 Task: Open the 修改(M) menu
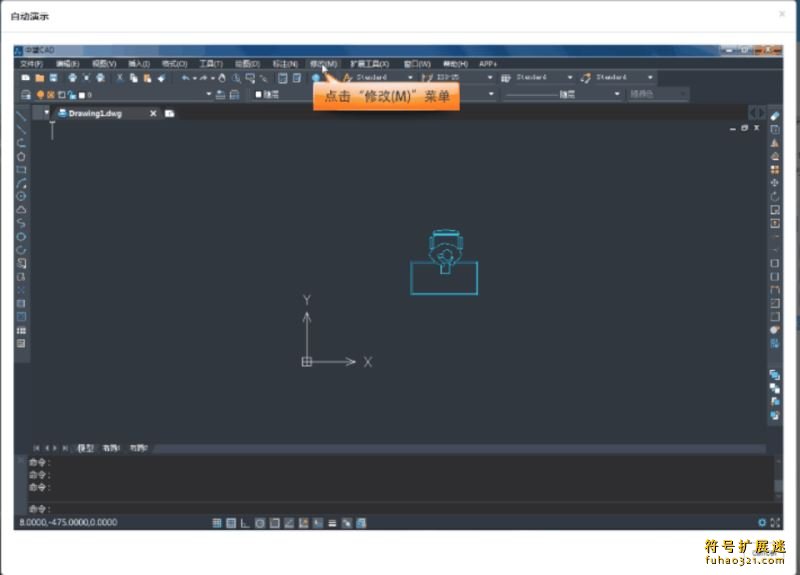[x=324, y=63]
